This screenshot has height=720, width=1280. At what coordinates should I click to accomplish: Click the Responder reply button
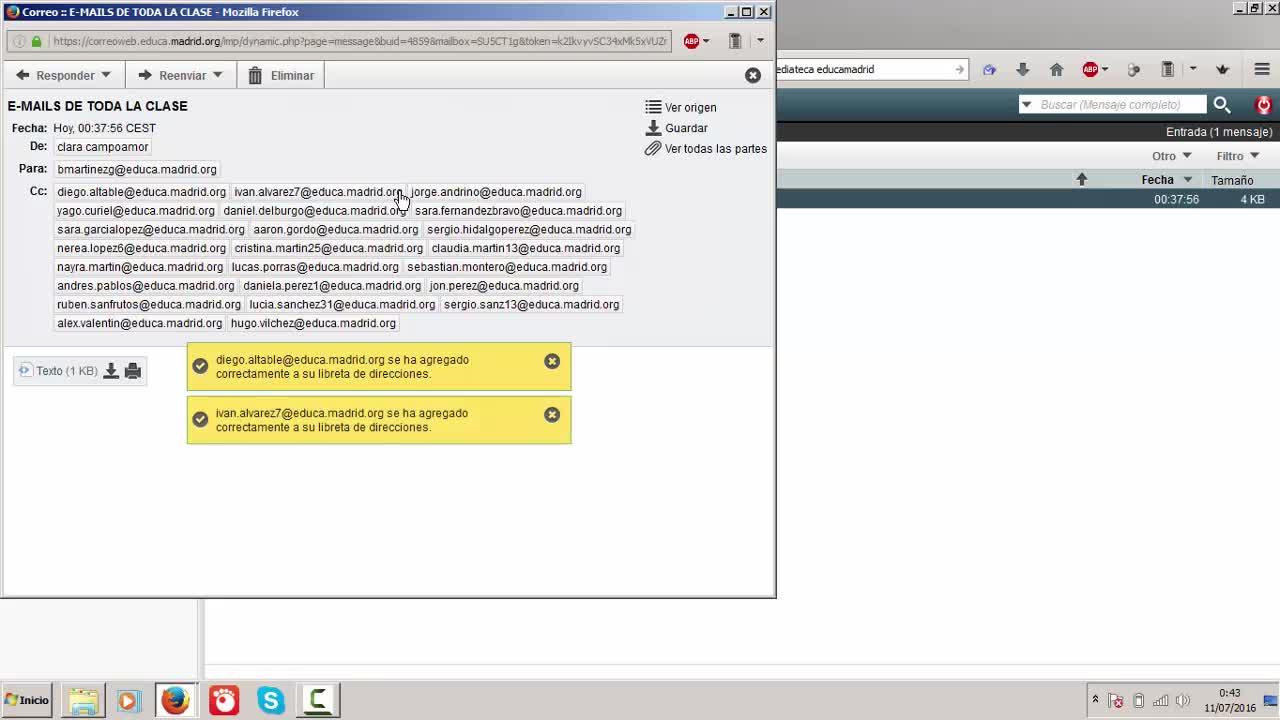click(x=55, y=75)
